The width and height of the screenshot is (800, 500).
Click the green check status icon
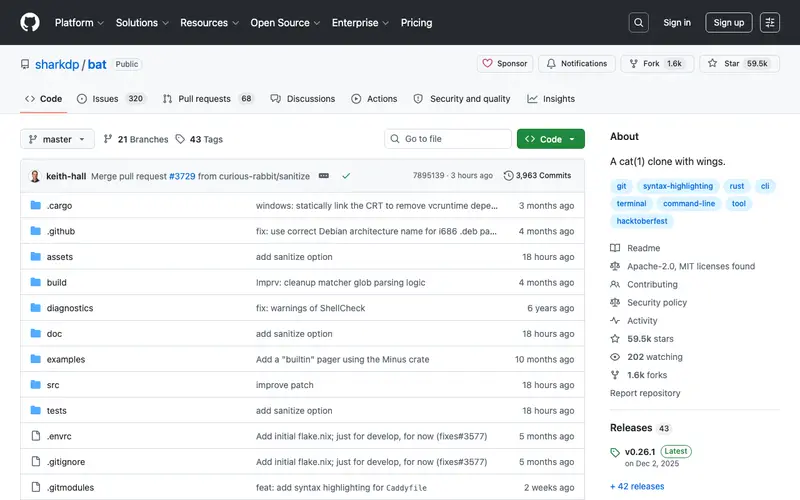click(346, 176)
